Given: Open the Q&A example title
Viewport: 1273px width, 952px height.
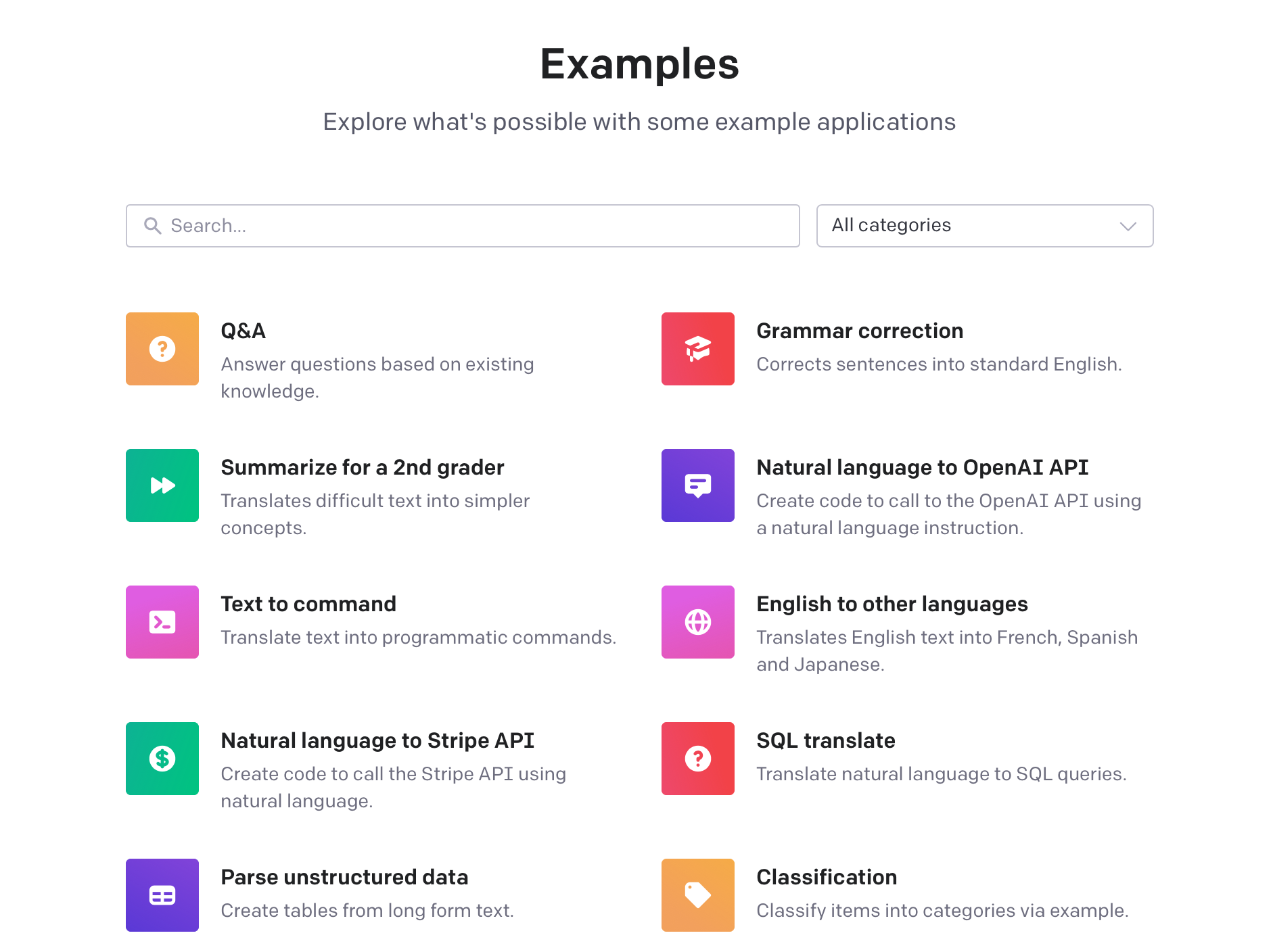Looking at the screenshot, I should [244, 331].
